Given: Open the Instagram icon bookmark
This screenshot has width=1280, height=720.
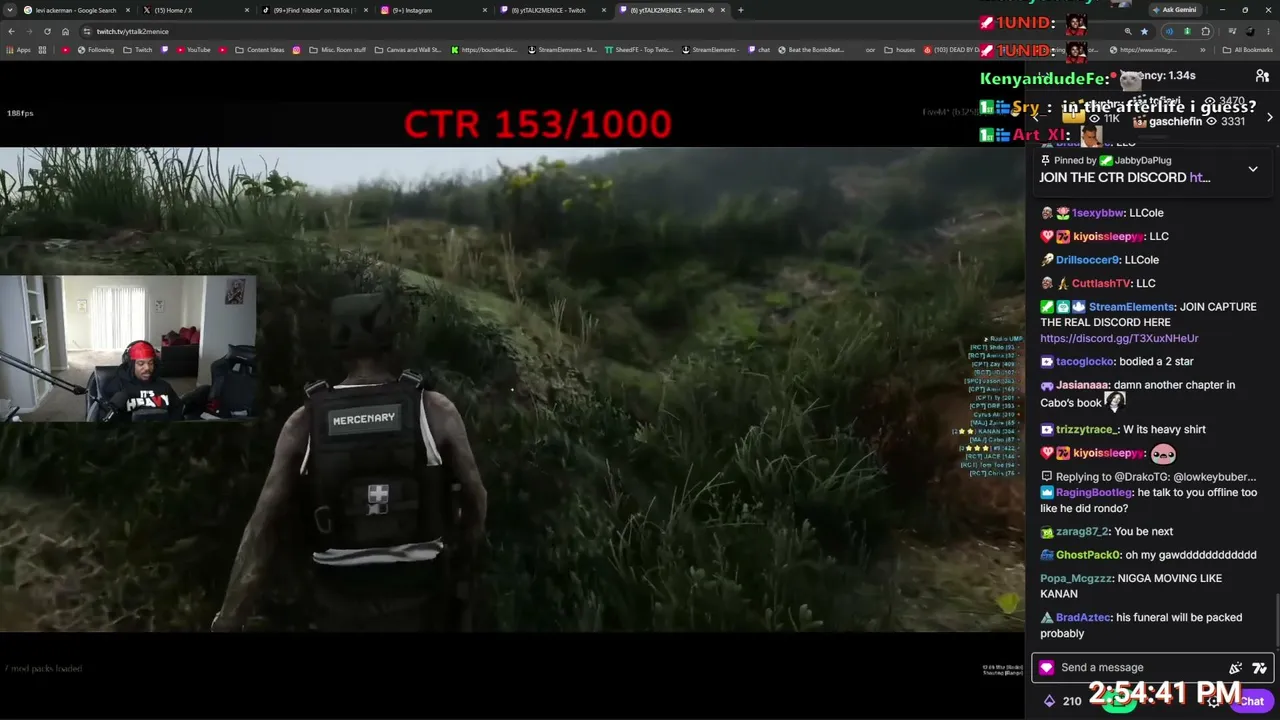Looking at the screenshot, I should [296, 50].
